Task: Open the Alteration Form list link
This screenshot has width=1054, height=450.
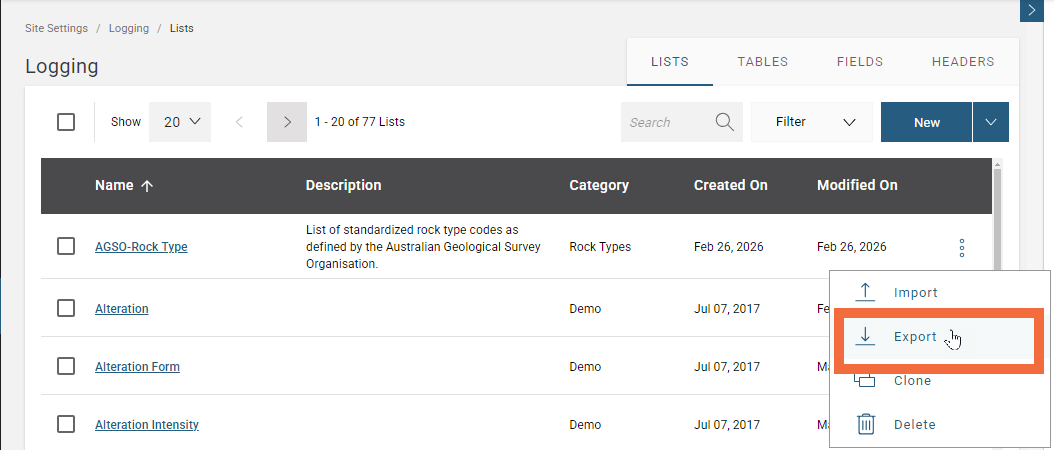Action: (137, 367)
